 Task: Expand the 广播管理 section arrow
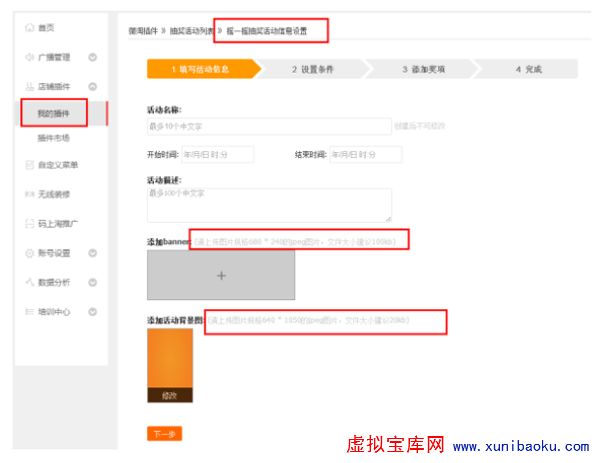pos(92,57)
